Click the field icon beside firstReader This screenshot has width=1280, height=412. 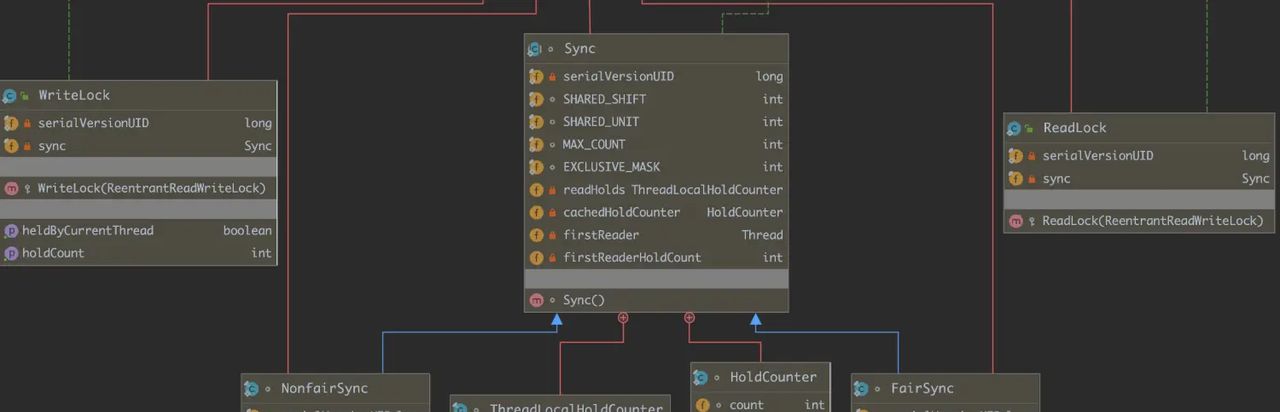point(536,235)
